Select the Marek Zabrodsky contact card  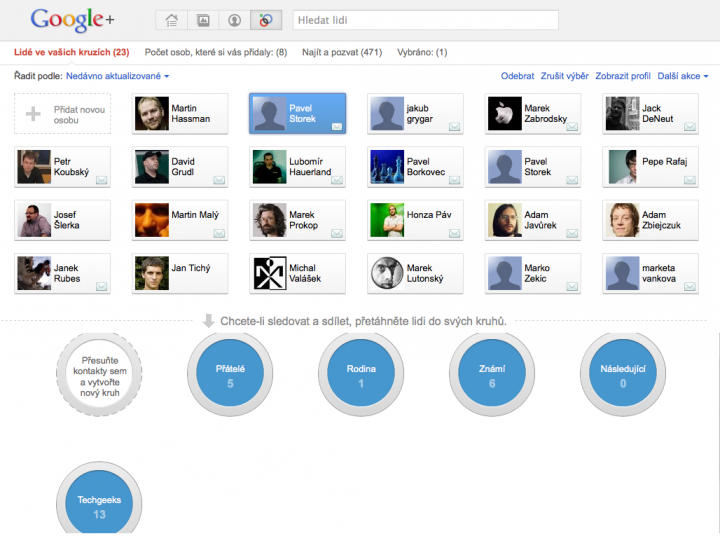[x=533, y=113]
